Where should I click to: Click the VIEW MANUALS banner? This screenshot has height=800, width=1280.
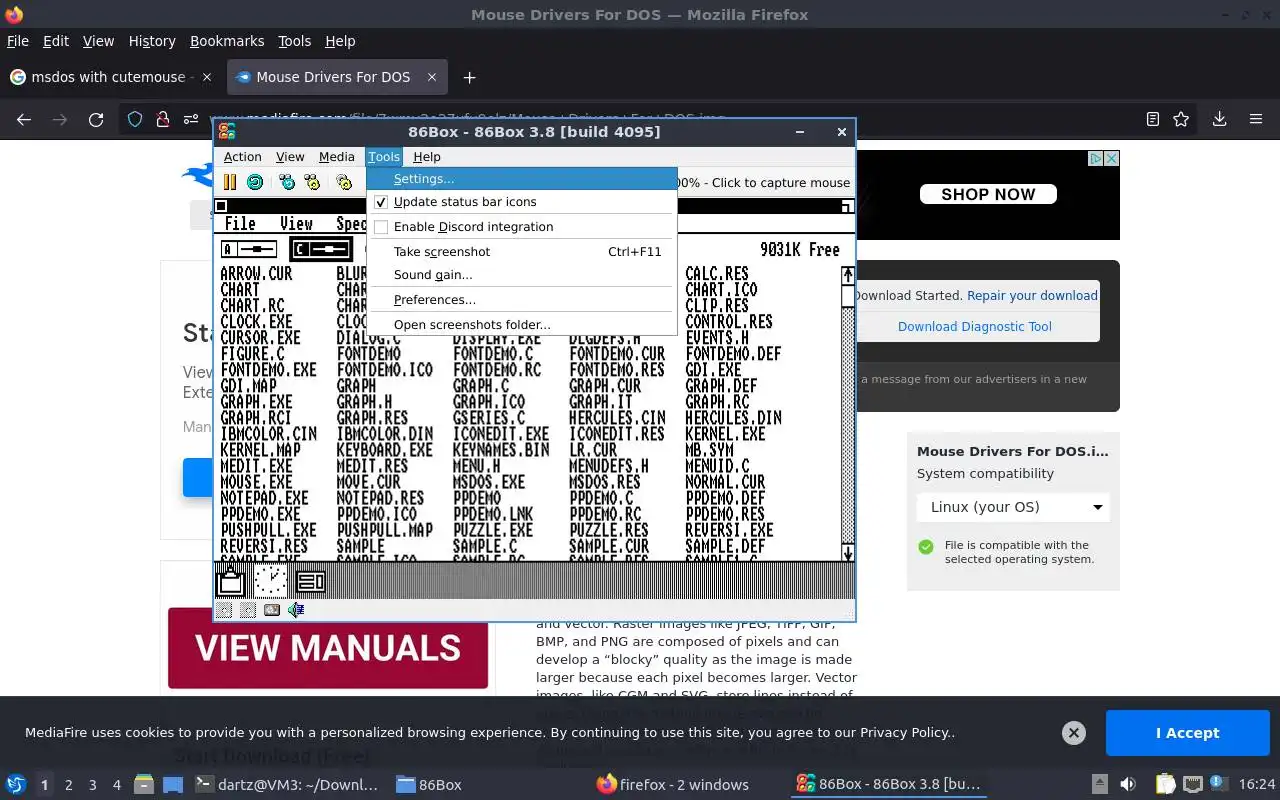328,648
